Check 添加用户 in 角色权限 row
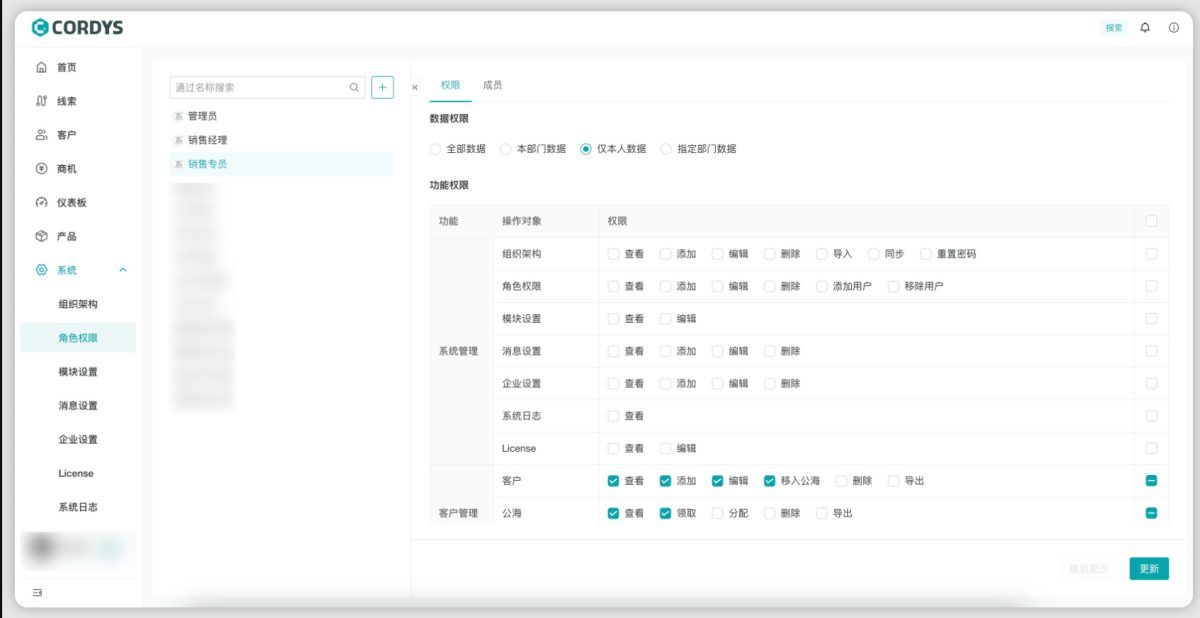This screenshot has width=1200, height=618. click(822, 286)
